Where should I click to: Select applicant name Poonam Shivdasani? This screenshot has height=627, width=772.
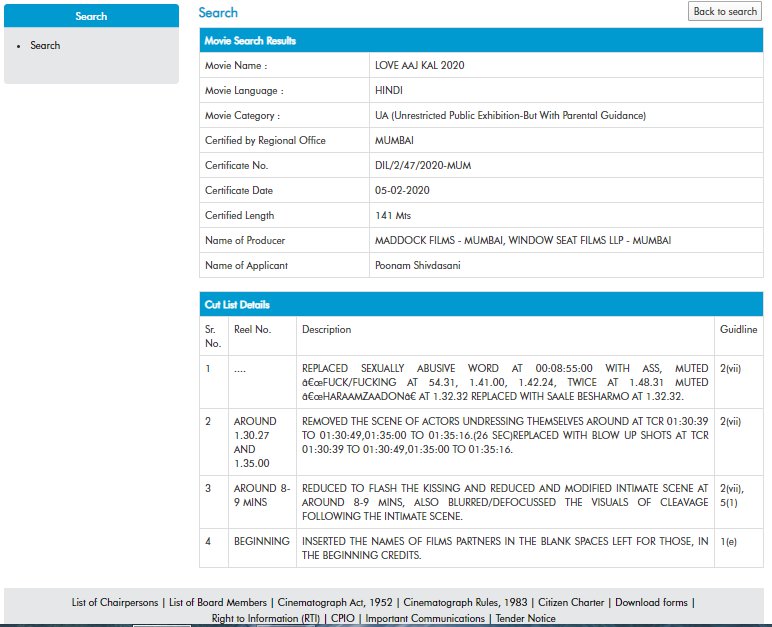coord(418,265)
